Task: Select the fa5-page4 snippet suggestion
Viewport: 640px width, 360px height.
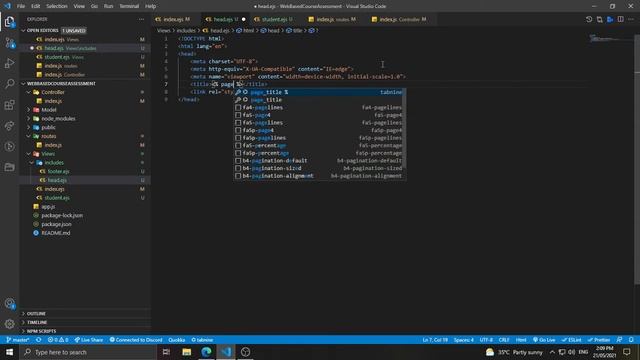Action: (x=319, y=115)
